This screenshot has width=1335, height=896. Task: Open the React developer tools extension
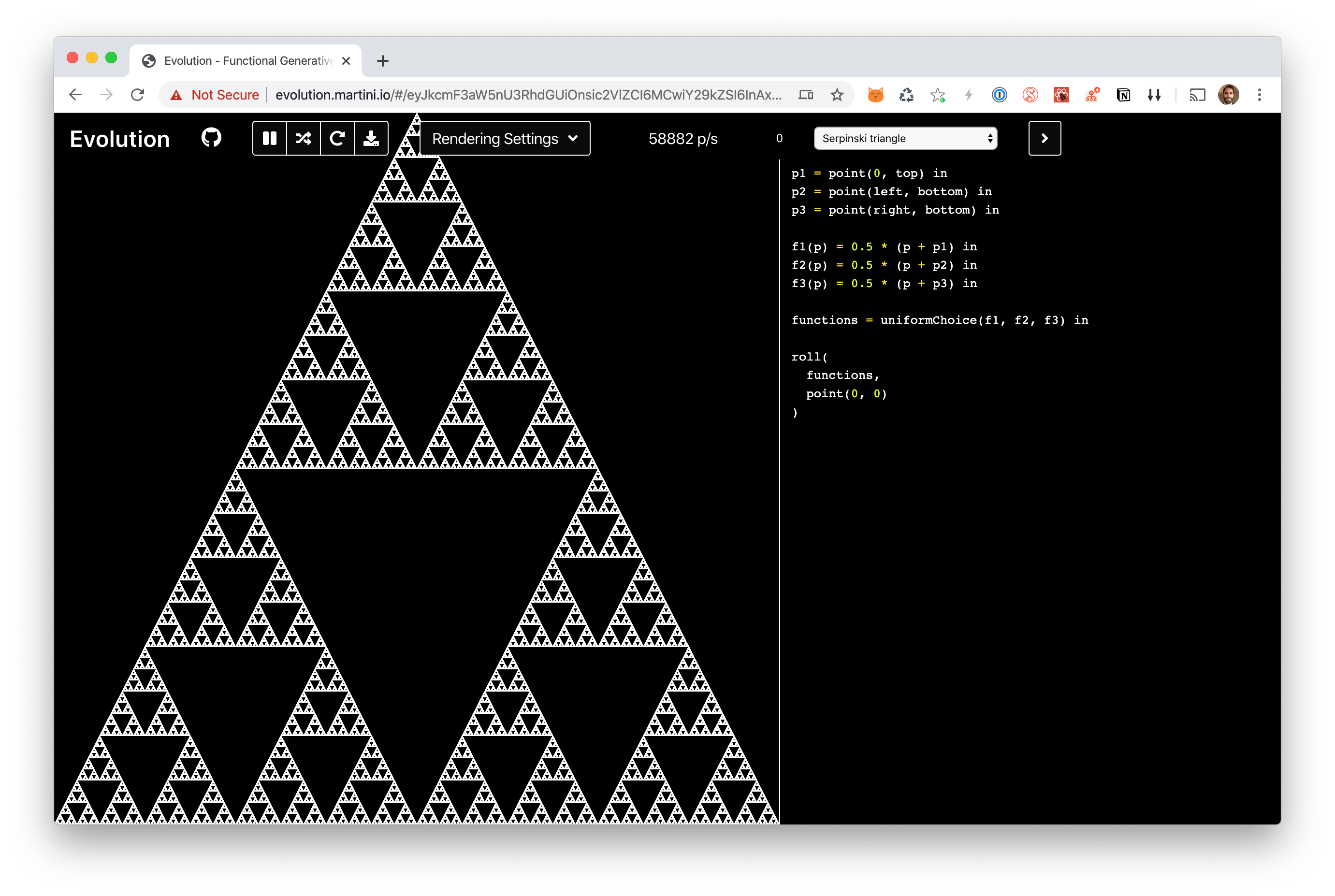pos(1061,95)
